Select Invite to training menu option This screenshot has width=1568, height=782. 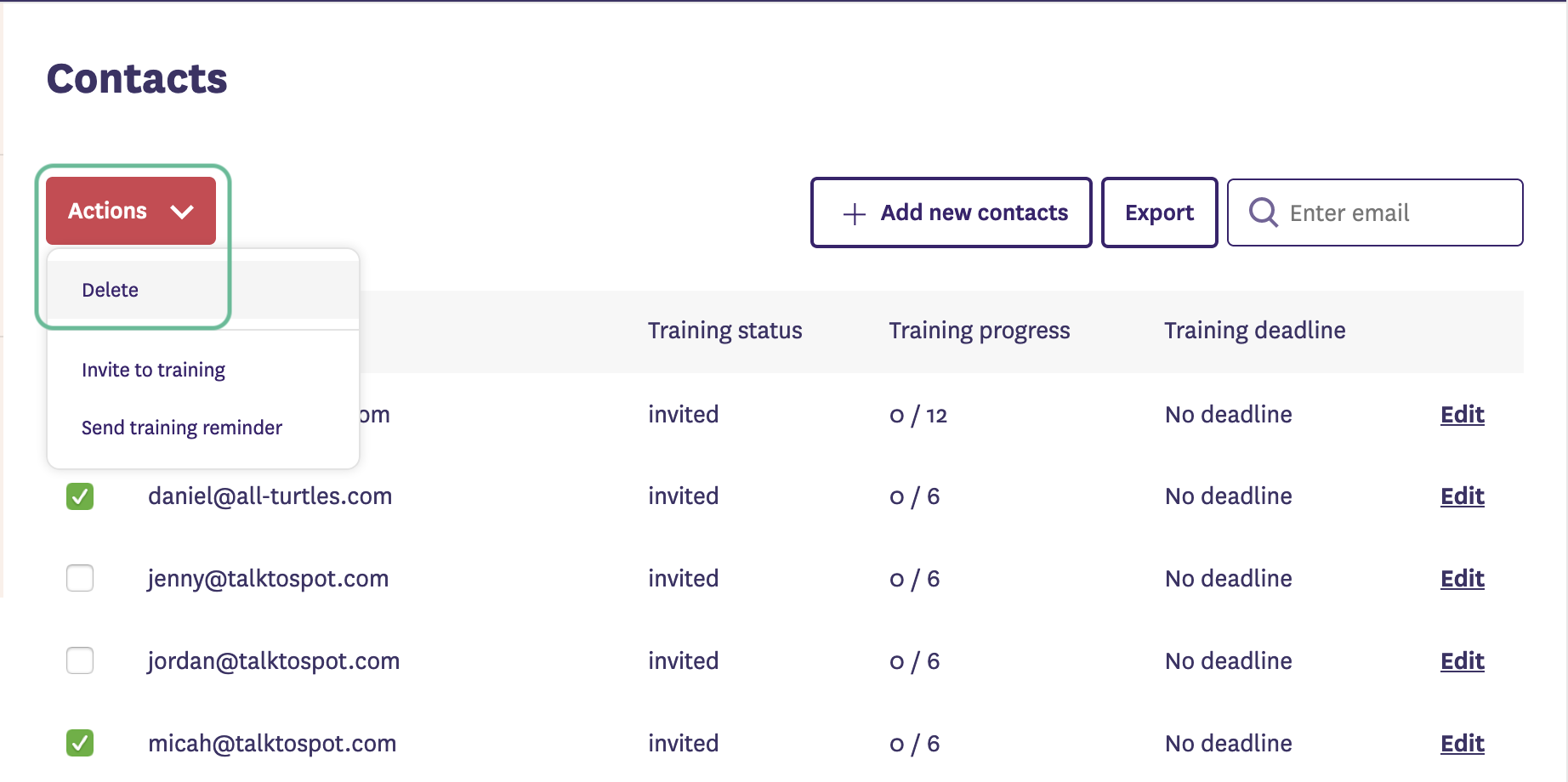153,370
